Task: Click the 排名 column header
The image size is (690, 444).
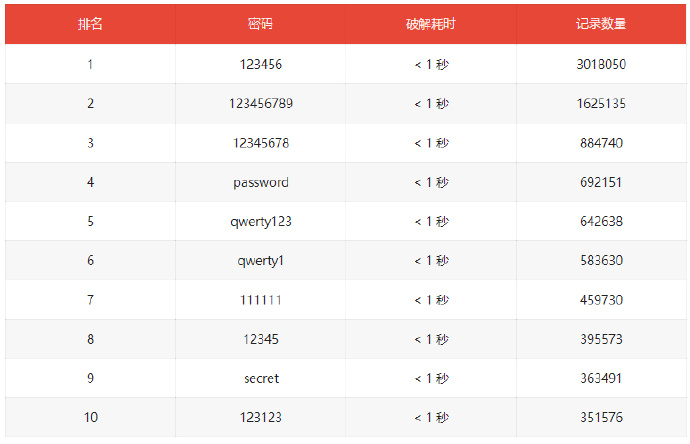Action: pos(90,24)
